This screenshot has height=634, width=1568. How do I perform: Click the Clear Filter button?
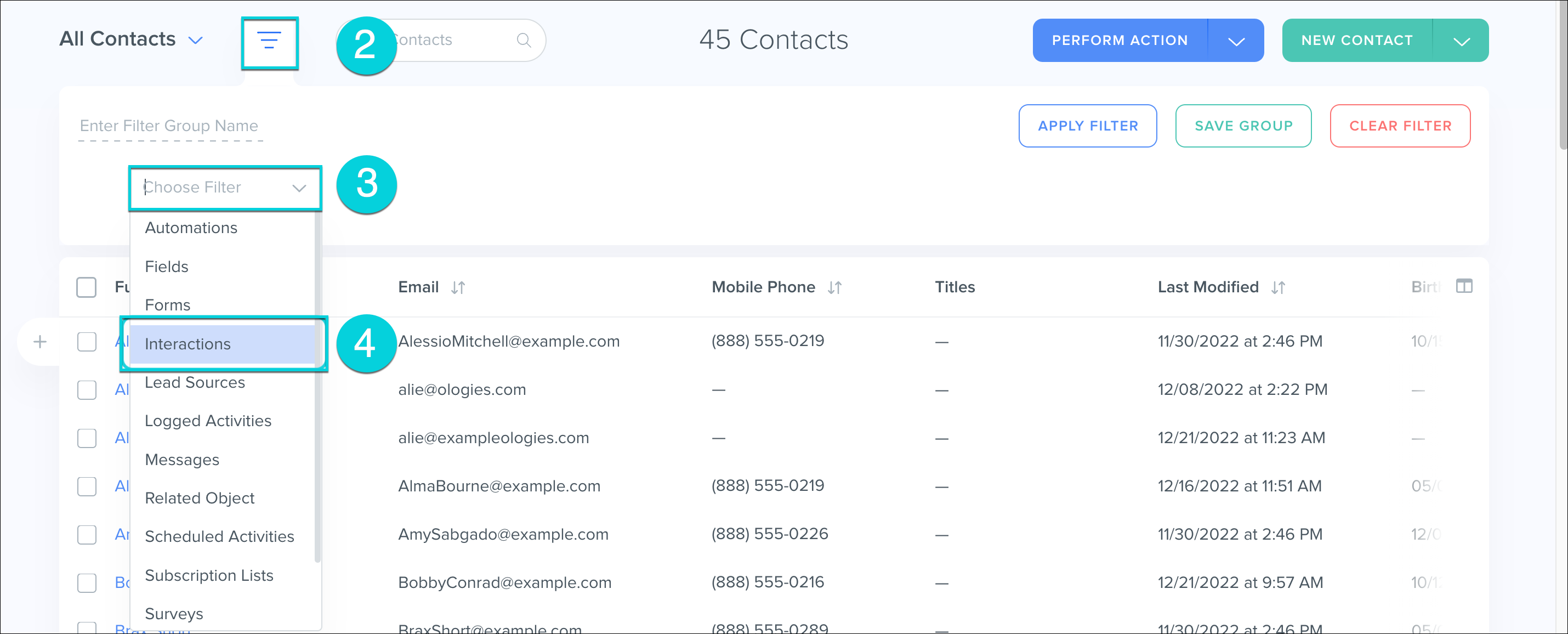(x=1399, y=126)
